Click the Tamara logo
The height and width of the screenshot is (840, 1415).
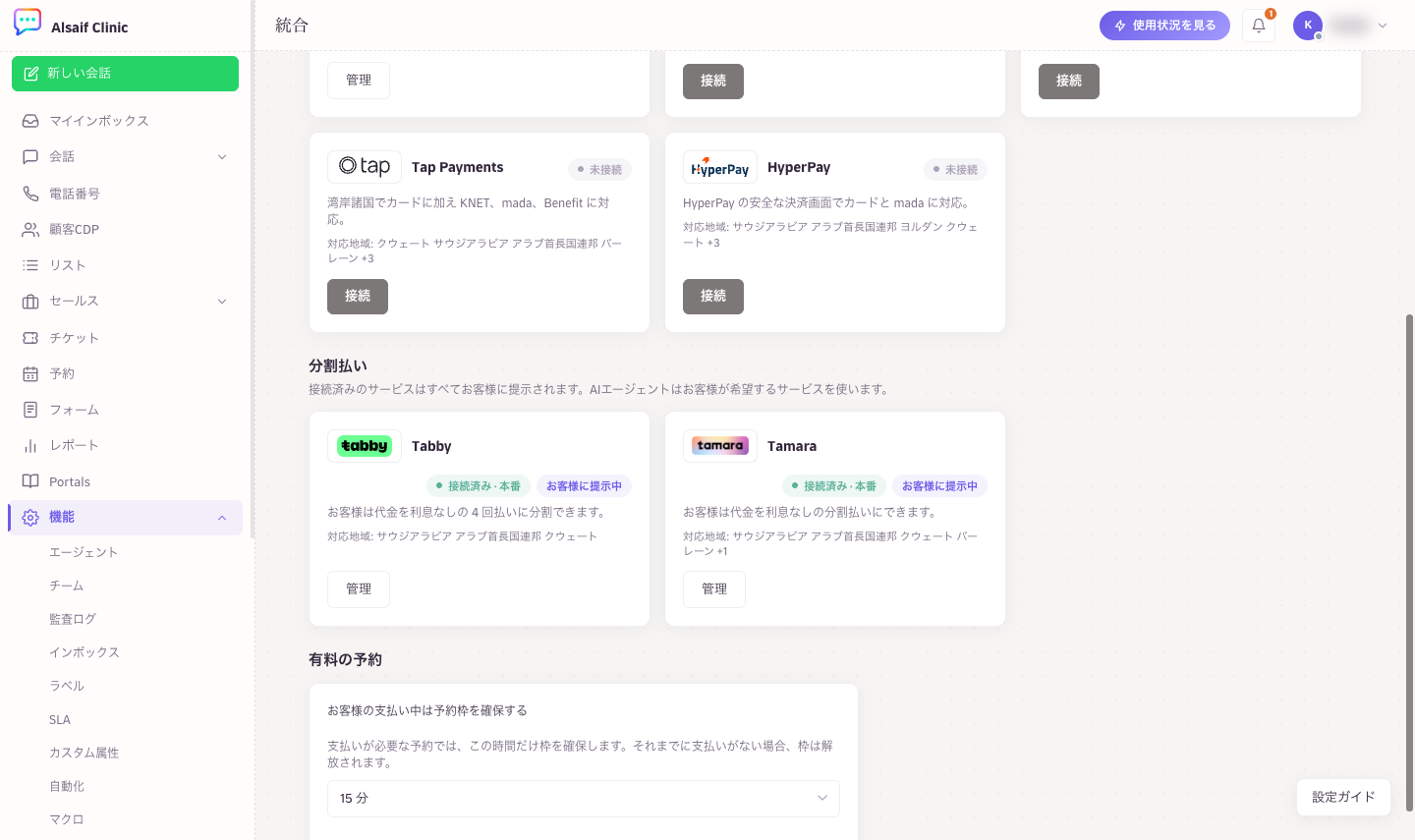coord(720,446)
